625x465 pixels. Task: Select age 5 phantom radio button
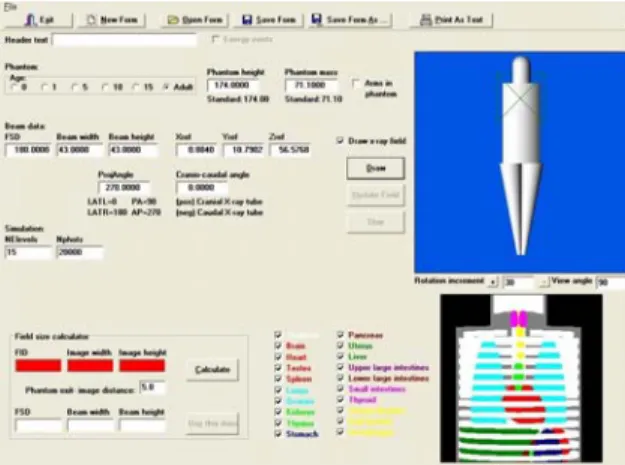click(75, 87)
